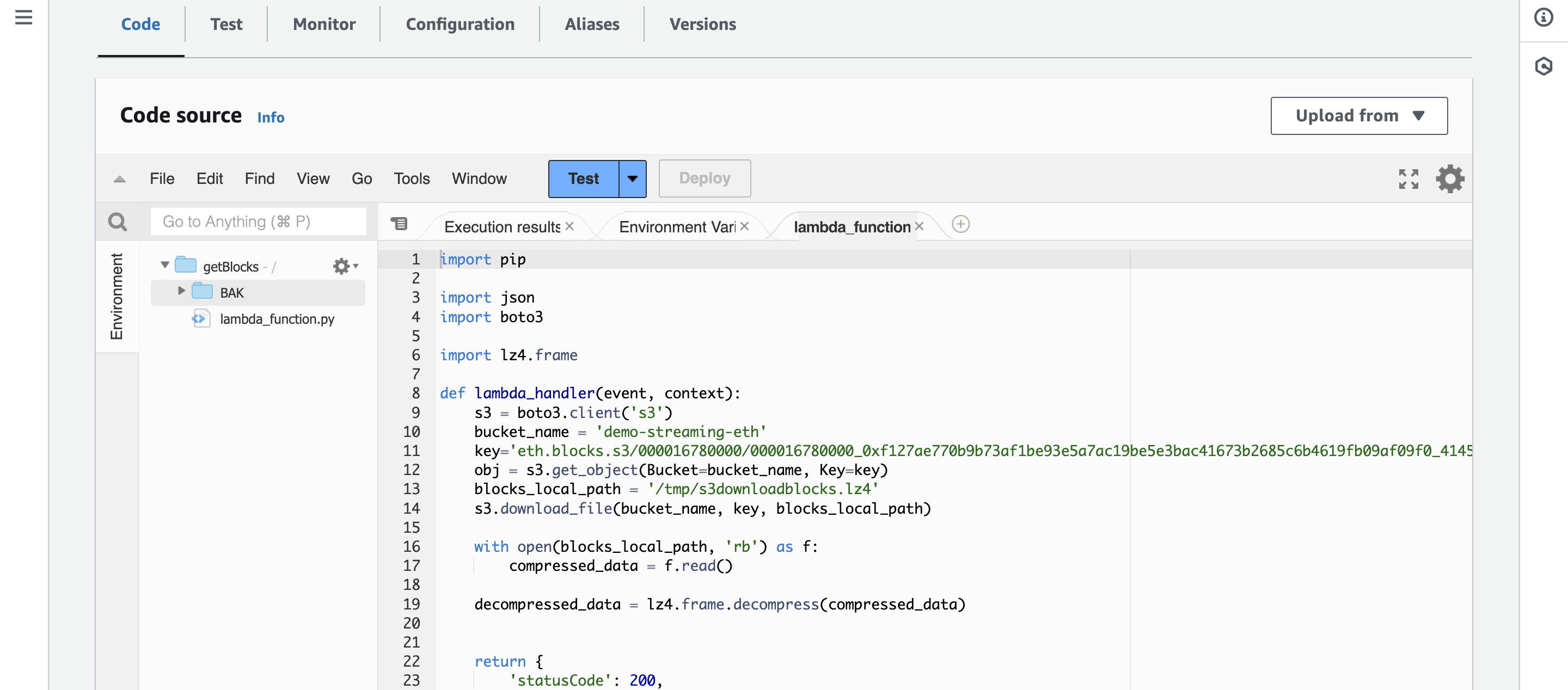Open the Versions tab
1568x690 pixels.
702,24
